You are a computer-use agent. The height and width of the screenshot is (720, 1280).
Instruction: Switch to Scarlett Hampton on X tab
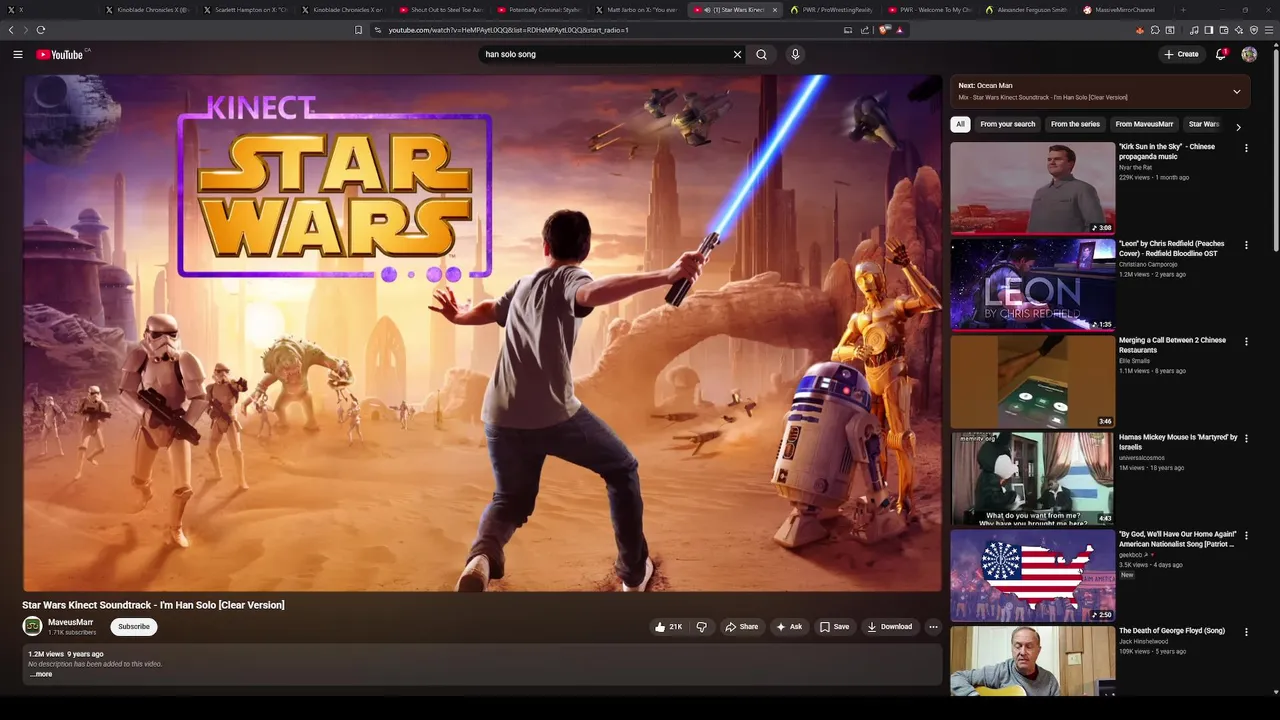(x=245, y=10)
